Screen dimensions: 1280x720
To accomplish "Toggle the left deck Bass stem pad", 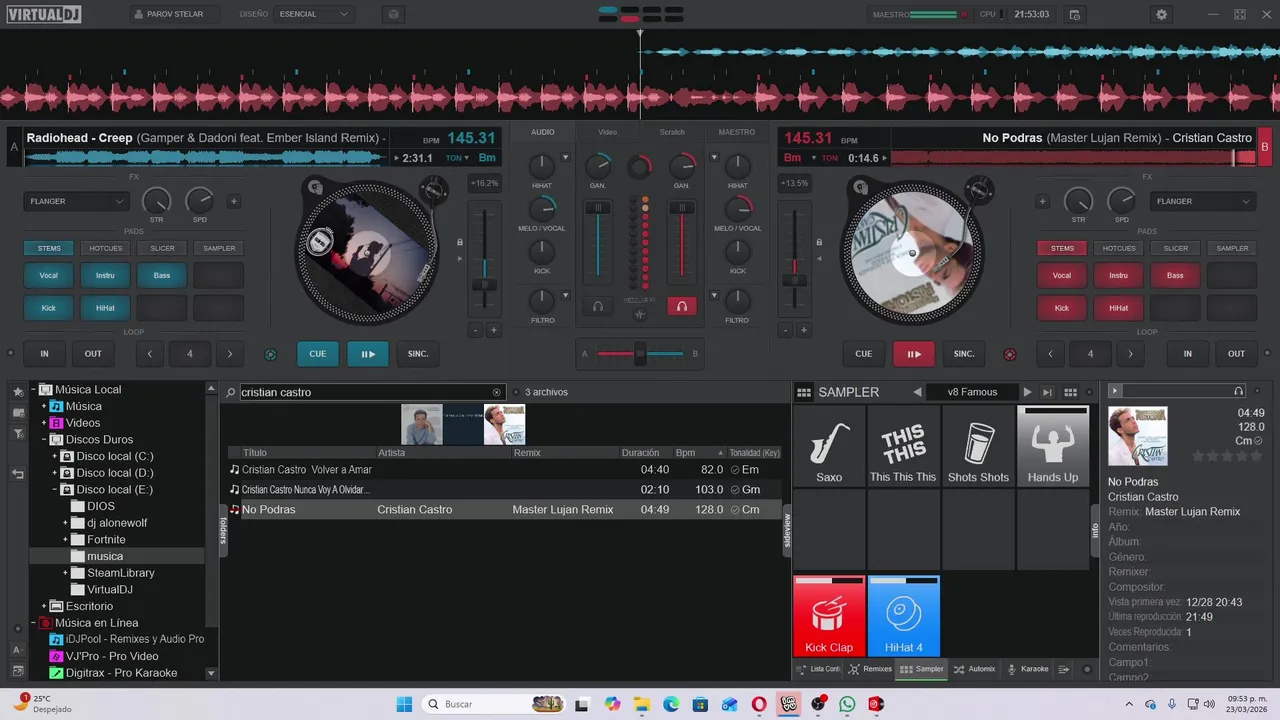I will [162, 275].
